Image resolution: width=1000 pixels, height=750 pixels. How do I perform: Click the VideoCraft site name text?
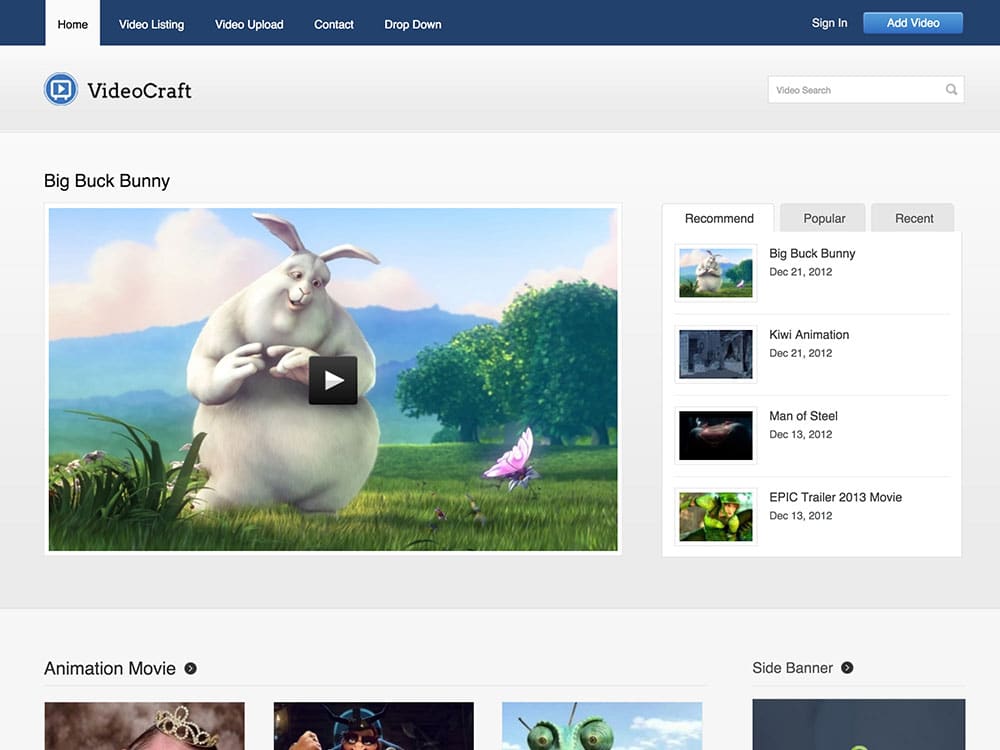tap(139, 91)
